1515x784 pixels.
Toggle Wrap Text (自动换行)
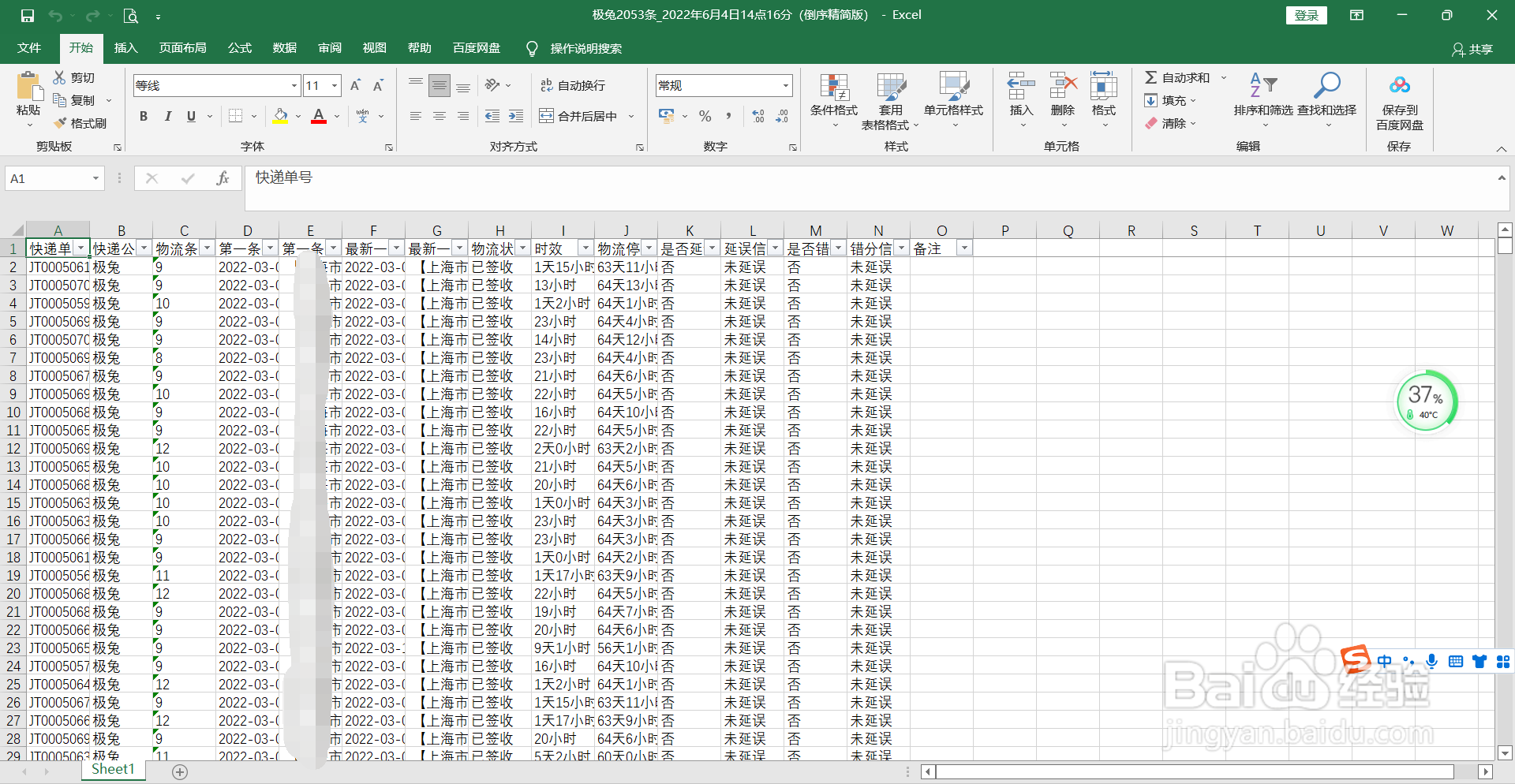tap(573, 85)
